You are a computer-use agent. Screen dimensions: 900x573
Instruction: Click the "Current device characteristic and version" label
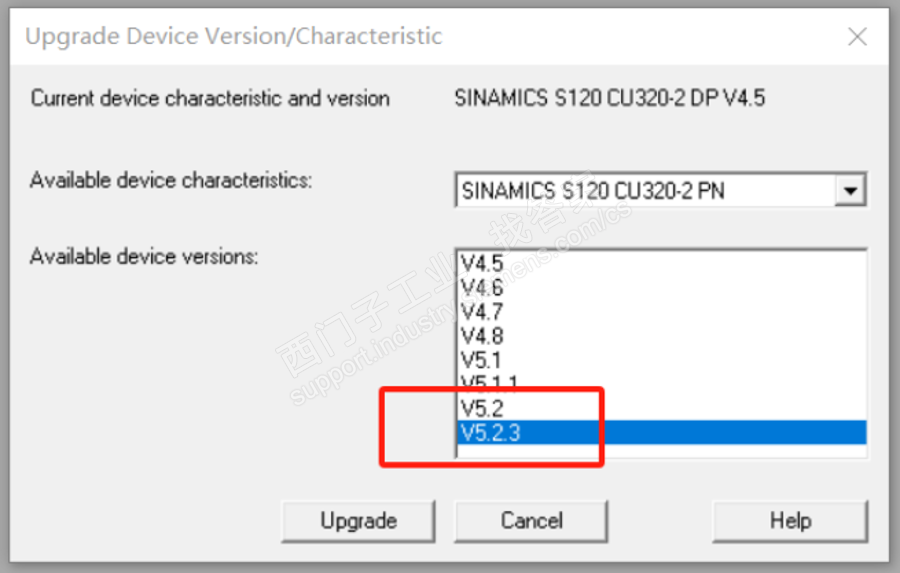pyautogui.click(x=210, y=98)
